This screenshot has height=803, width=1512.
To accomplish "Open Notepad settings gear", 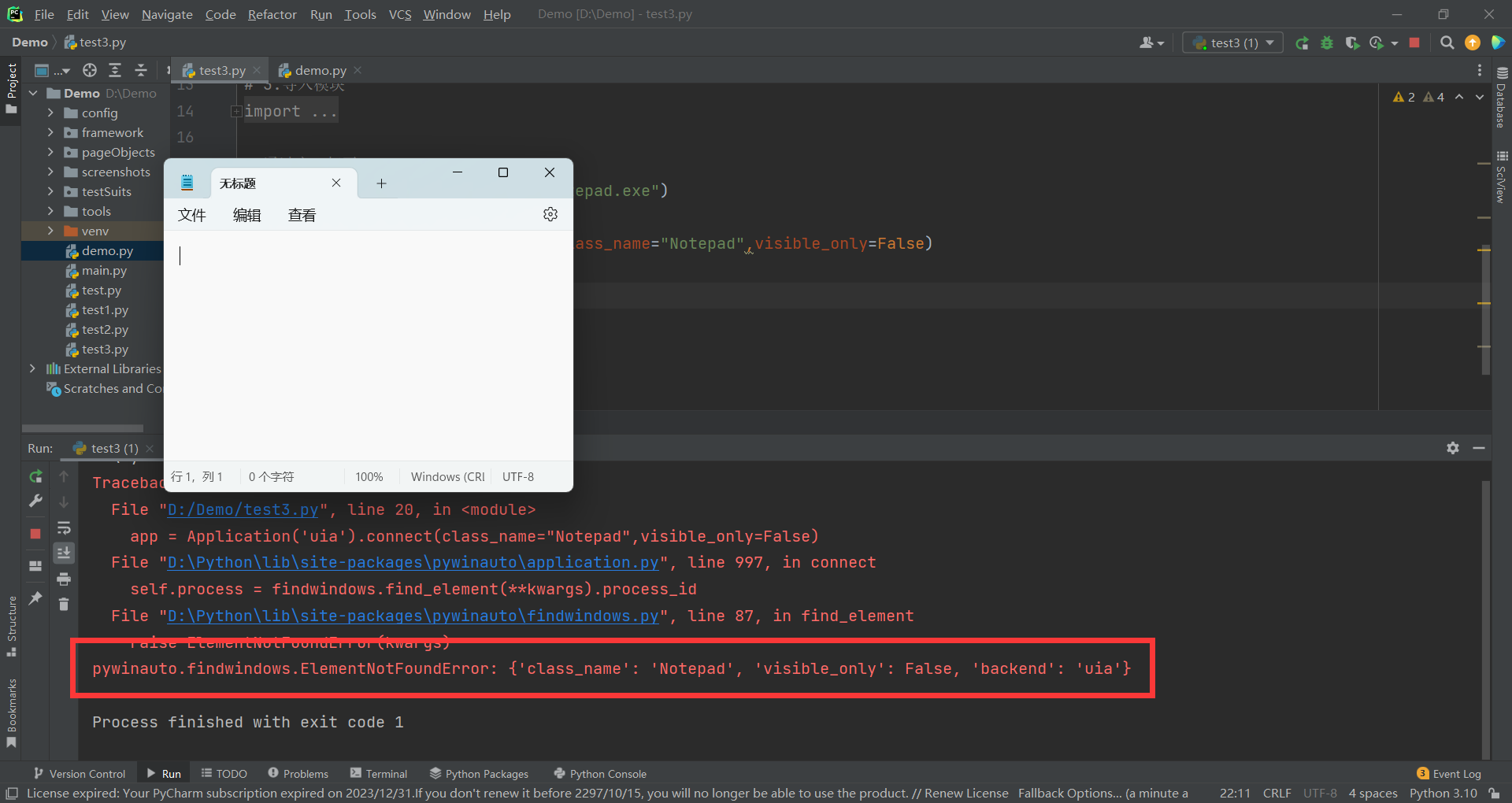I will (550, 214).
